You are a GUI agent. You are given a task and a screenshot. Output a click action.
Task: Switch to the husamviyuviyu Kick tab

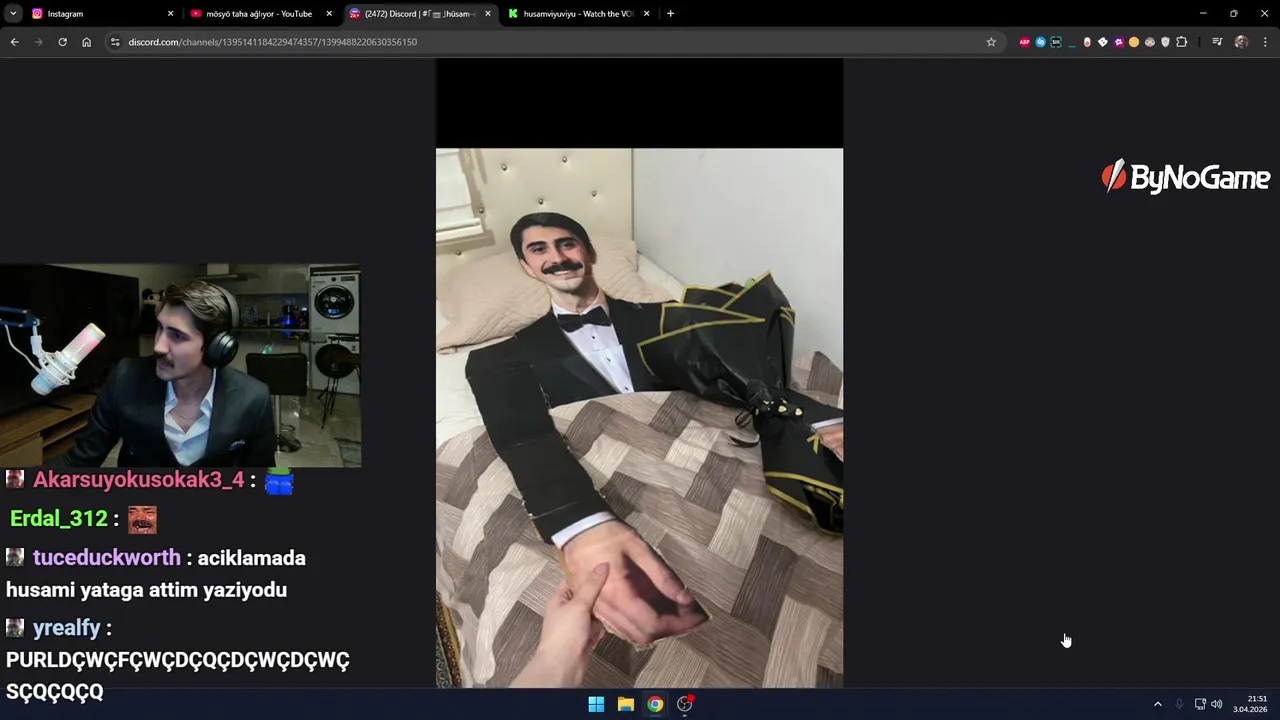578,14
